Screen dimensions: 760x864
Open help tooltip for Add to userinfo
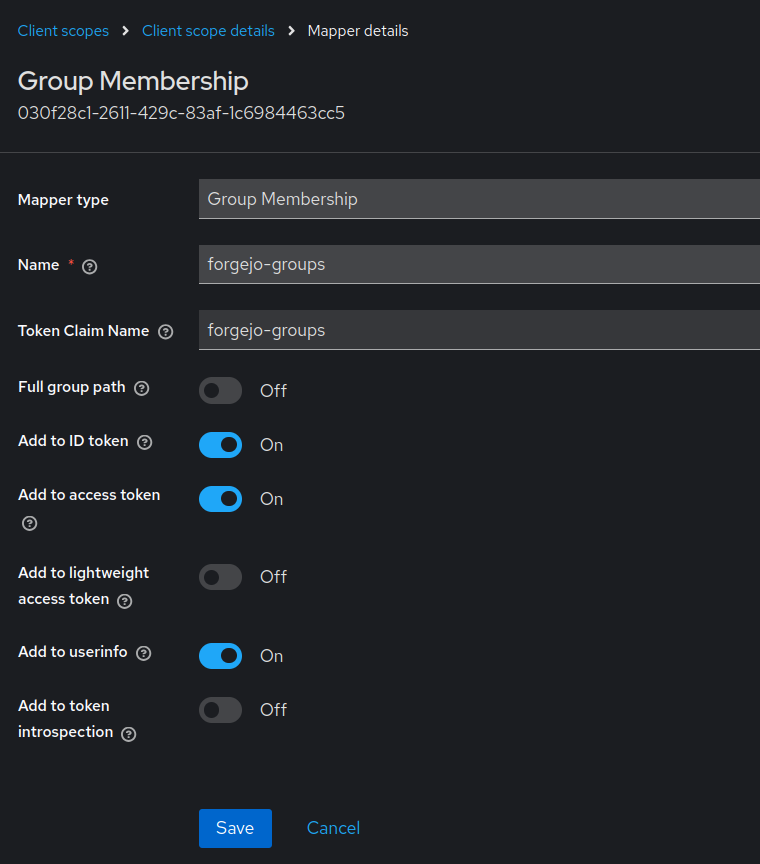pos(144,653)
